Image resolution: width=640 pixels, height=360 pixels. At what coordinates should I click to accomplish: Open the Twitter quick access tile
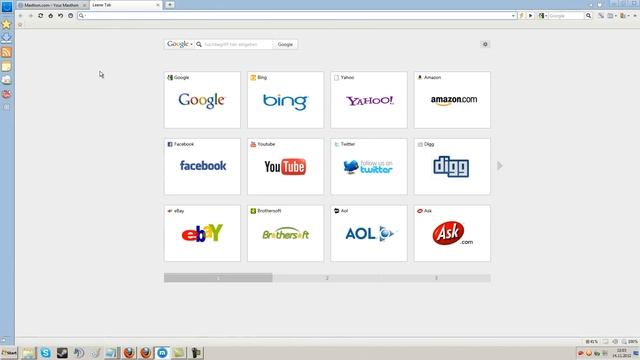(x=369, y=167)
